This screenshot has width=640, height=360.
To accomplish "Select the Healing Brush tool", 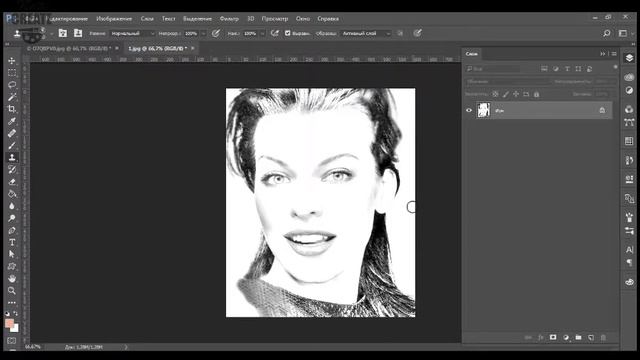I will point(12,133).
